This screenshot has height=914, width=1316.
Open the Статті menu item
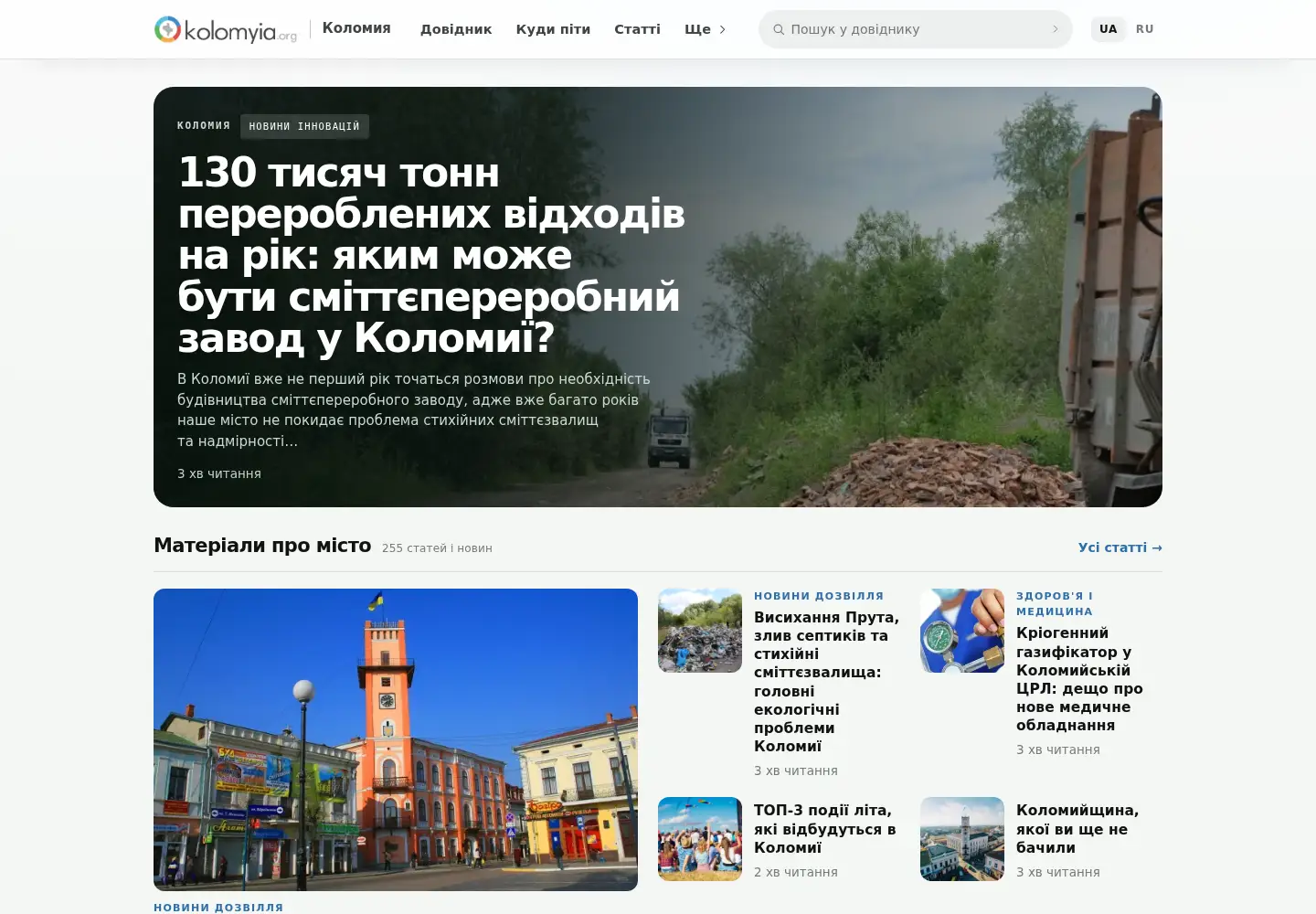tap(637, 29)
